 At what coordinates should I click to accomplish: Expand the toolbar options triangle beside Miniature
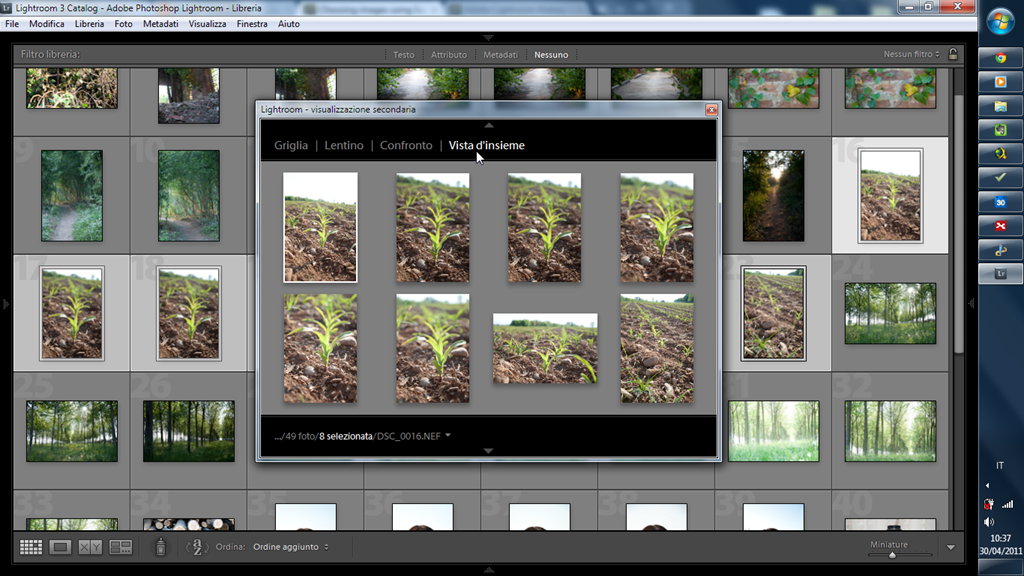951,547
